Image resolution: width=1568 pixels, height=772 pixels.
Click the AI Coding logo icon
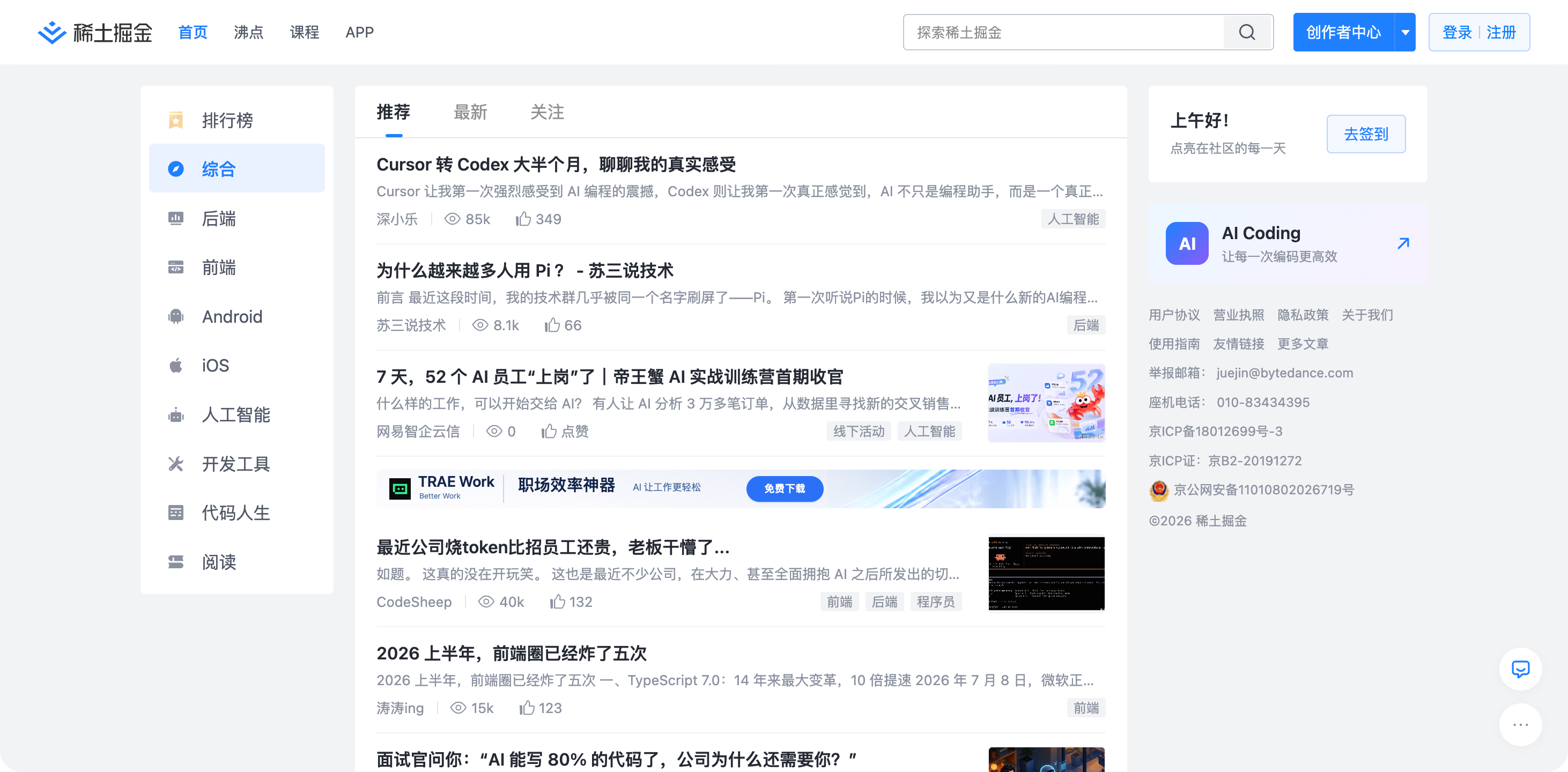1187,243
